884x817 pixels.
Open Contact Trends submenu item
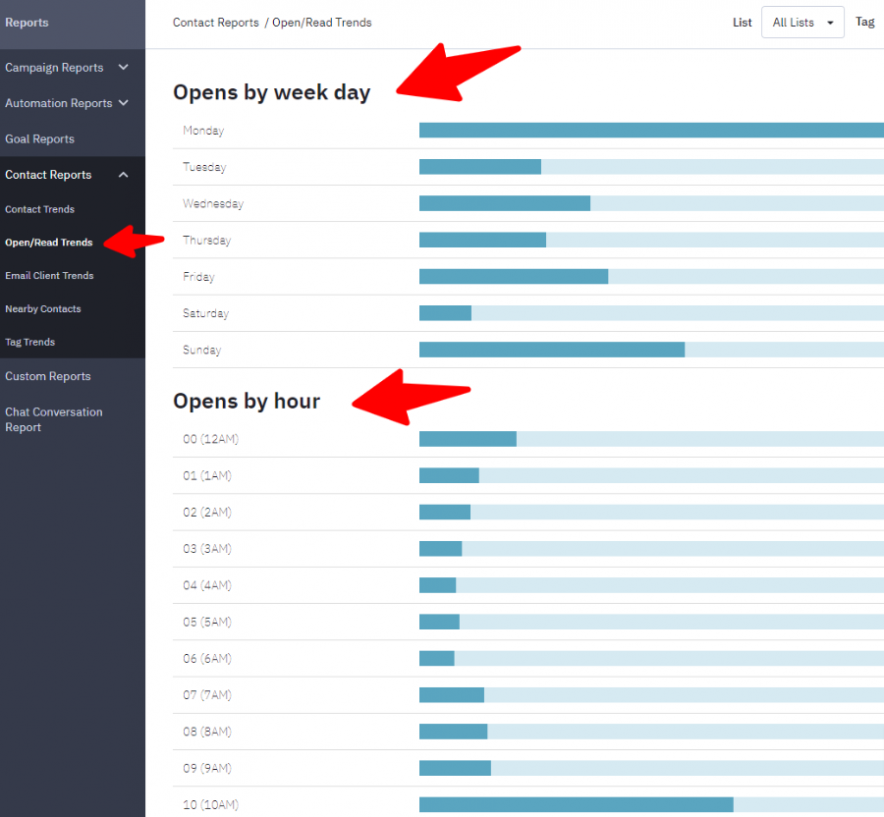(x=39, y=209)
